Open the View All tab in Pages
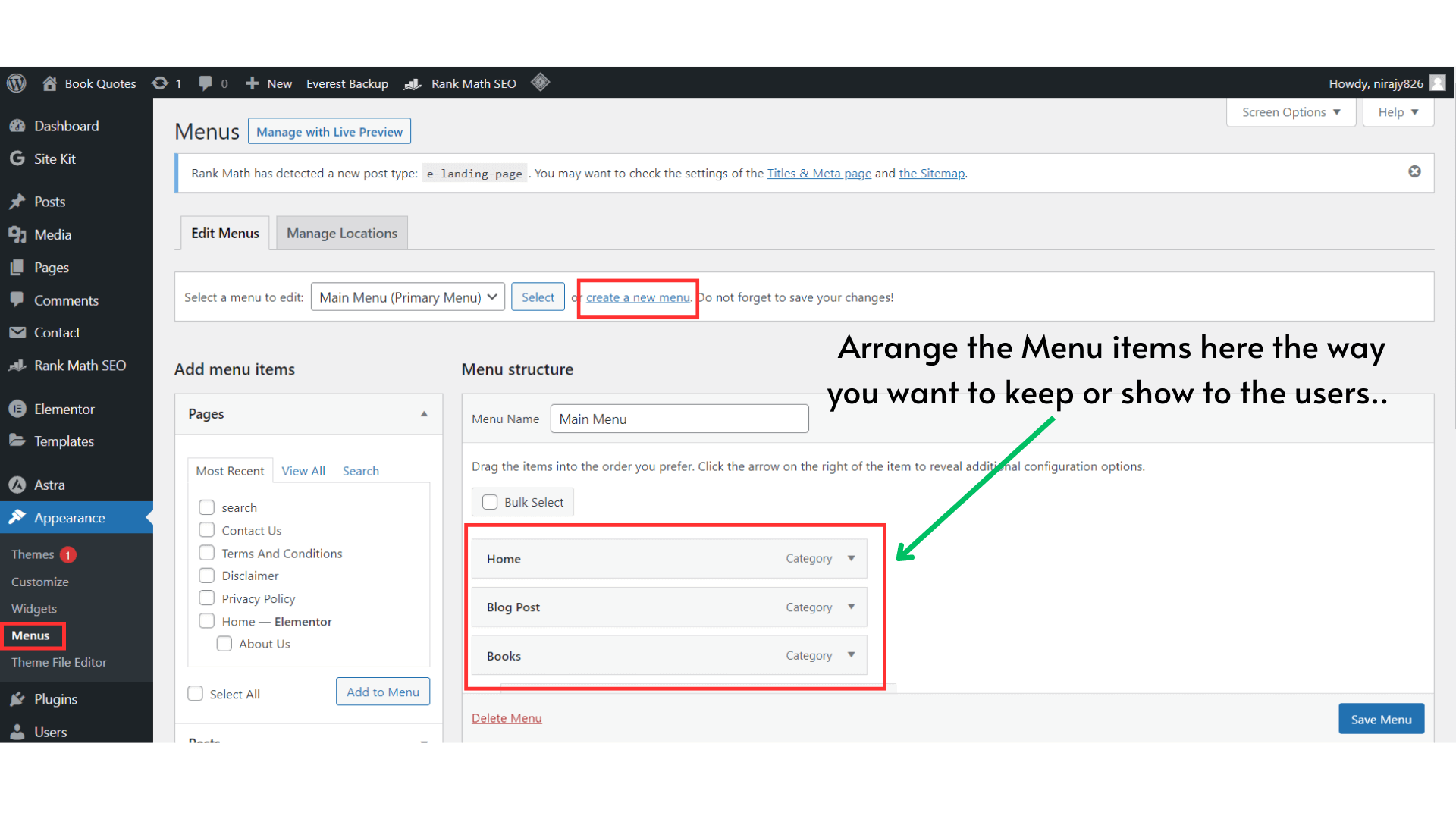Screen dimensions: 1456x819 coord(303,470)
